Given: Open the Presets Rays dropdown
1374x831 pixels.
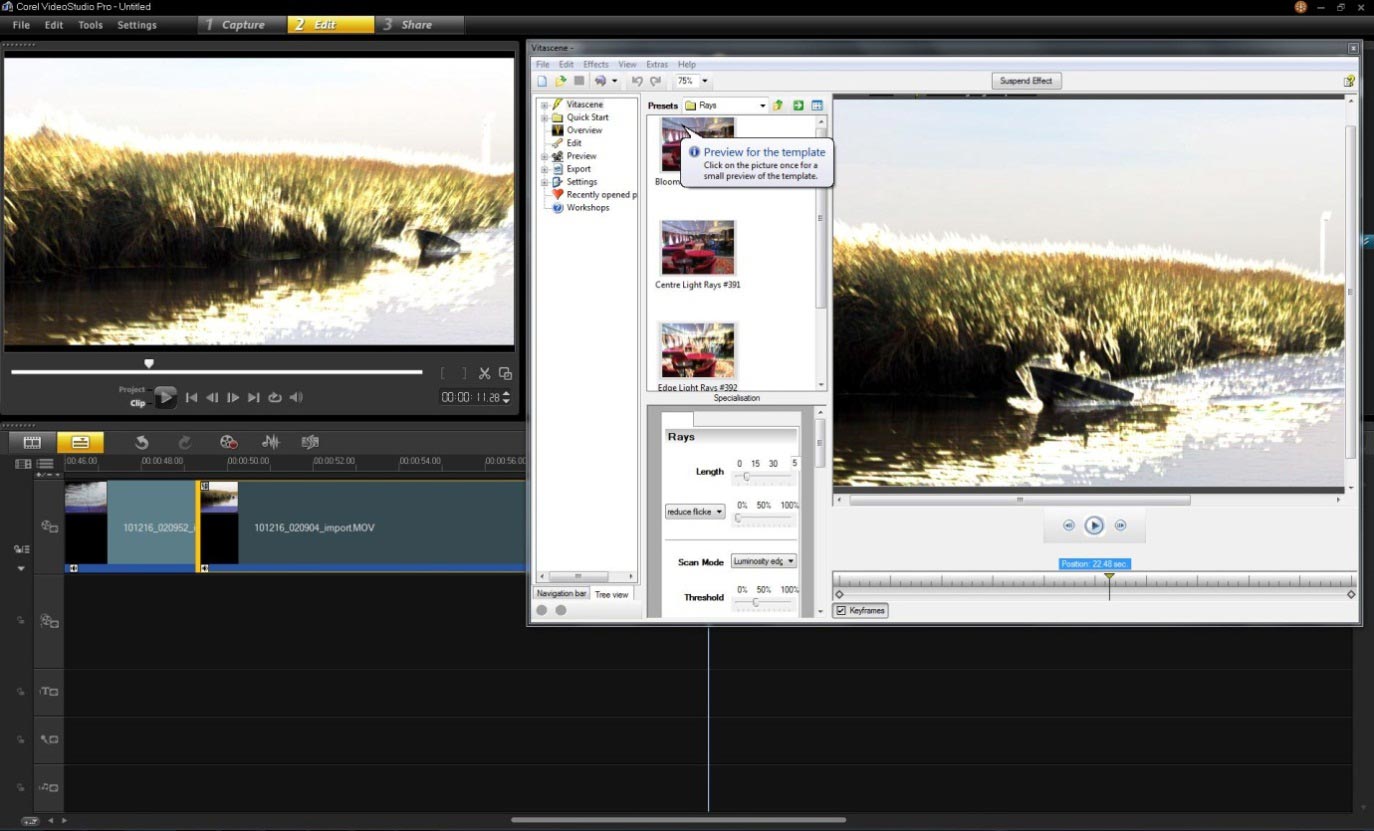Looking at the screenshot, I should point(762,104).
